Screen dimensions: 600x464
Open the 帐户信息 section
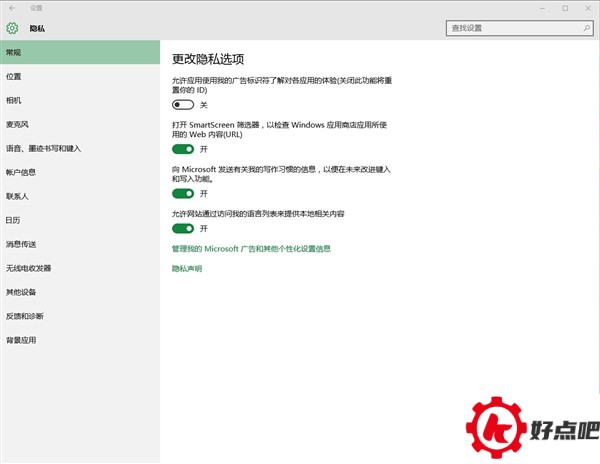pyautogui.click(x=80, y=172)
